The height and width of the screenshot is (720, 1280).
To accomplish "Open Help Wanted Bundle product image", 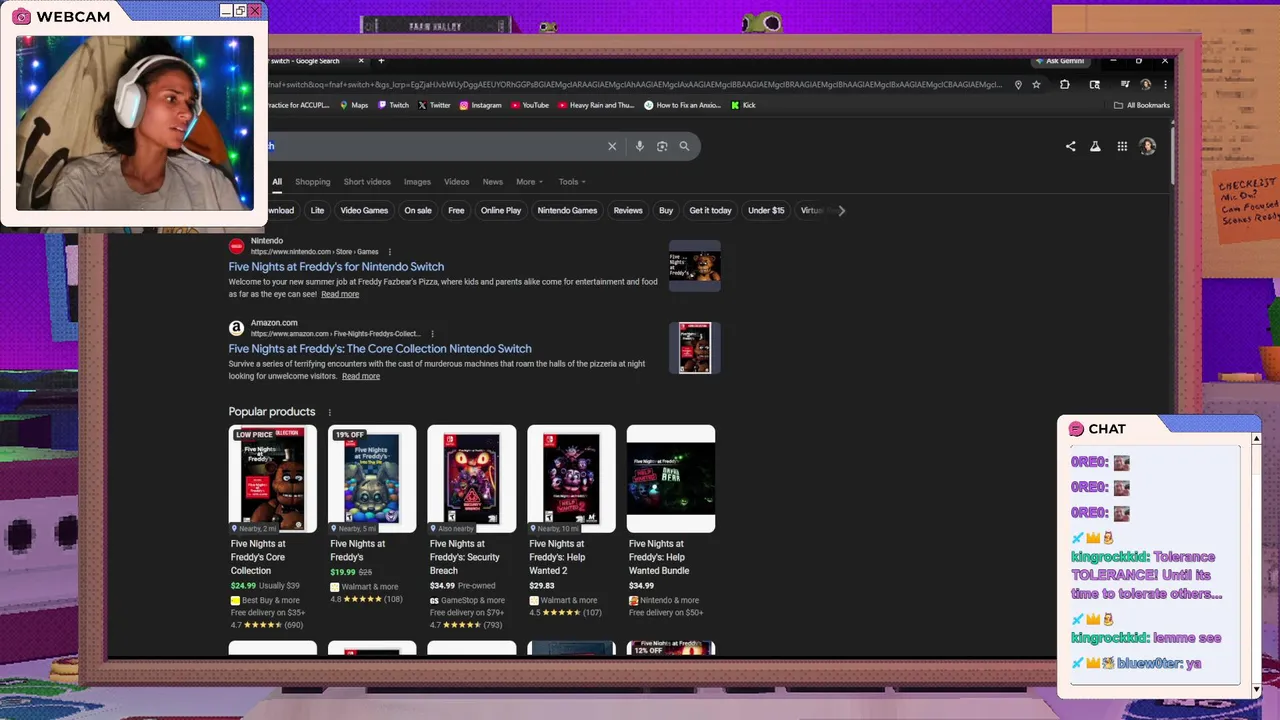I will (671, 479).
